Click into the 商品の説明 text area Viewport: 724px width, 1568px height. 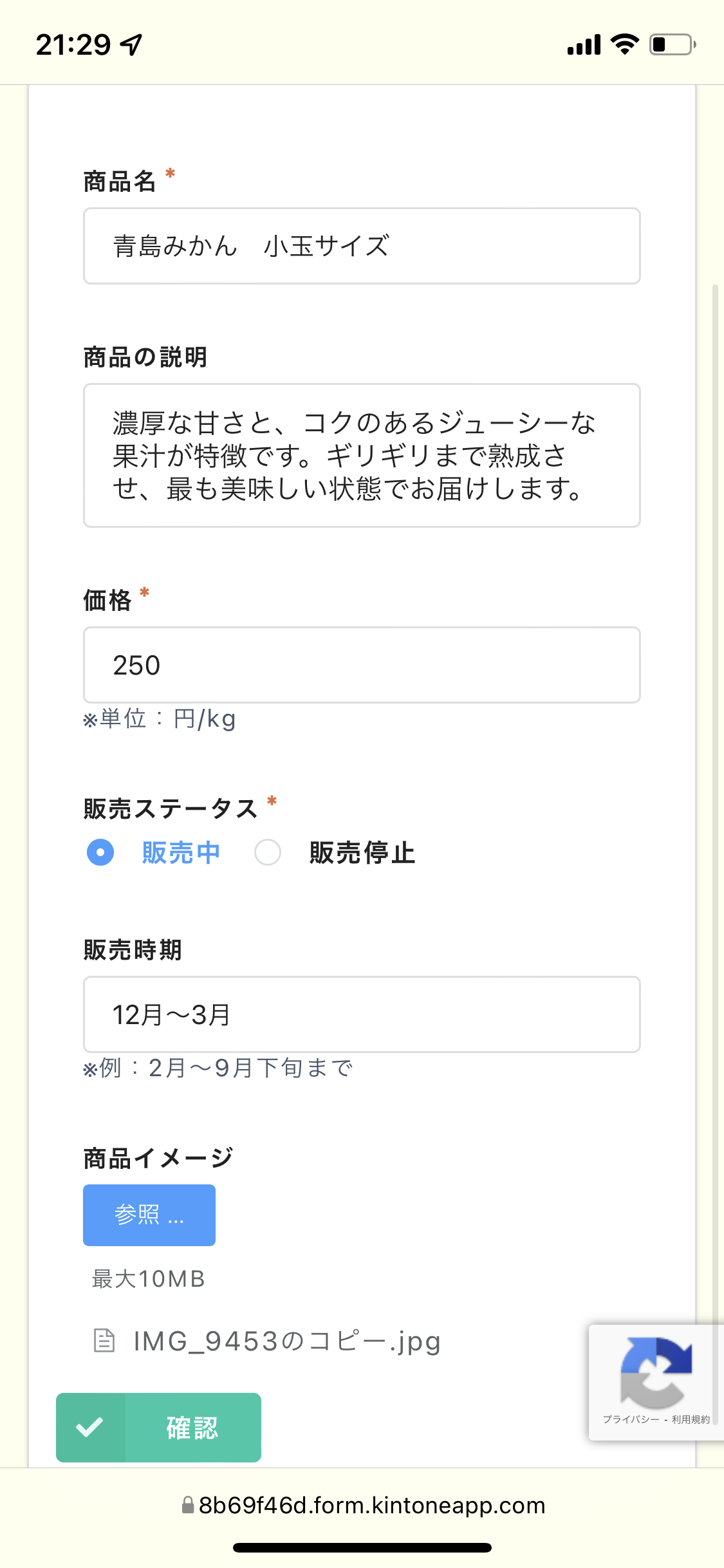point(362,455)
